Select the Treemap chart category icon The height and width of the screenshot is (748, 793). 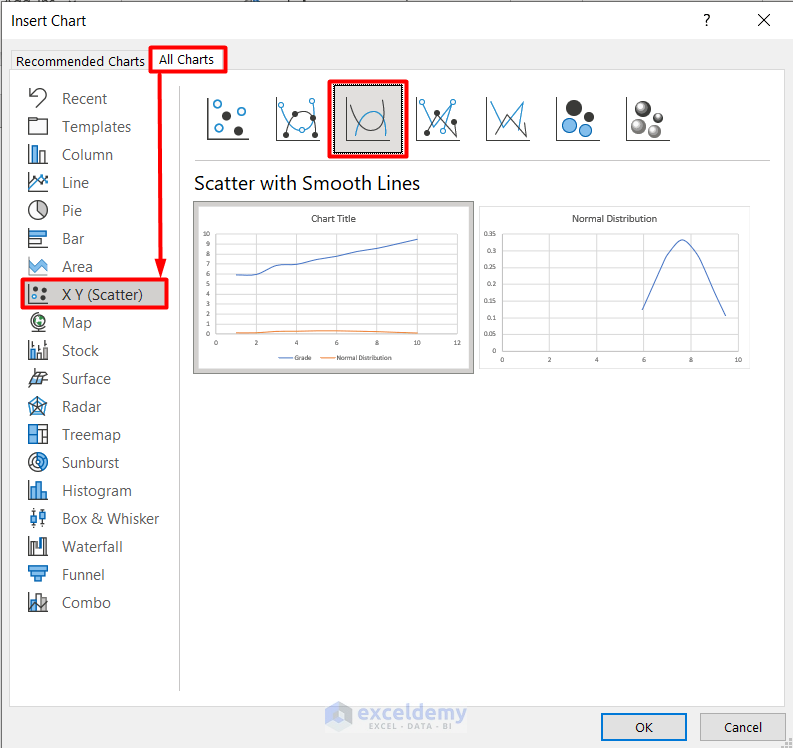point(38,434)
